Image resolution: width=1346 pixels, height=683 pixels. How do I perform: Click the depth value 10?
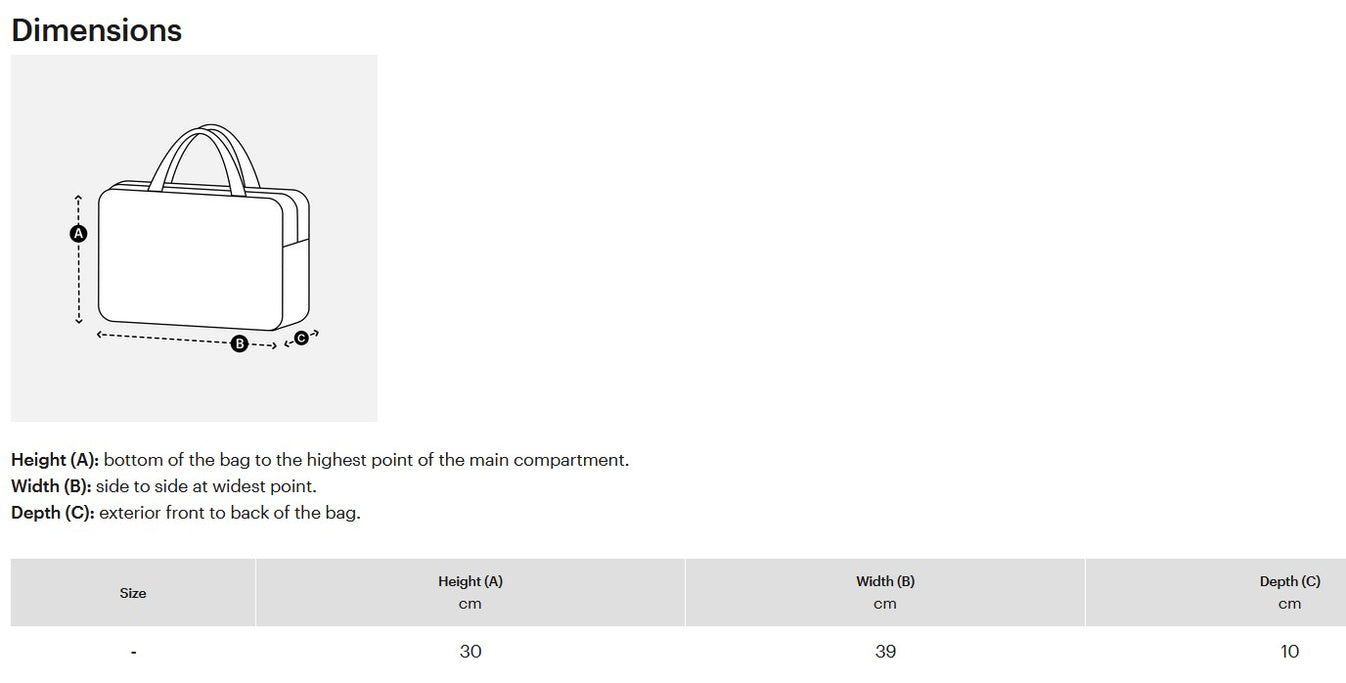point(1289,652)
